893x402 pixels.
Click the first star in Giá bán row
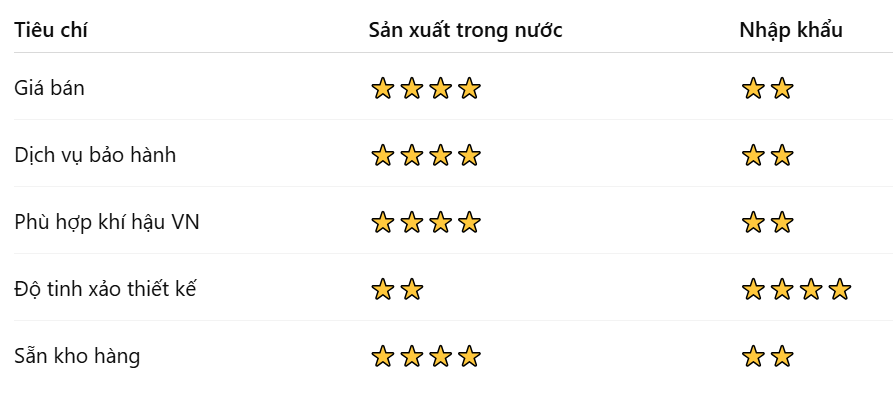coord(382,89)
